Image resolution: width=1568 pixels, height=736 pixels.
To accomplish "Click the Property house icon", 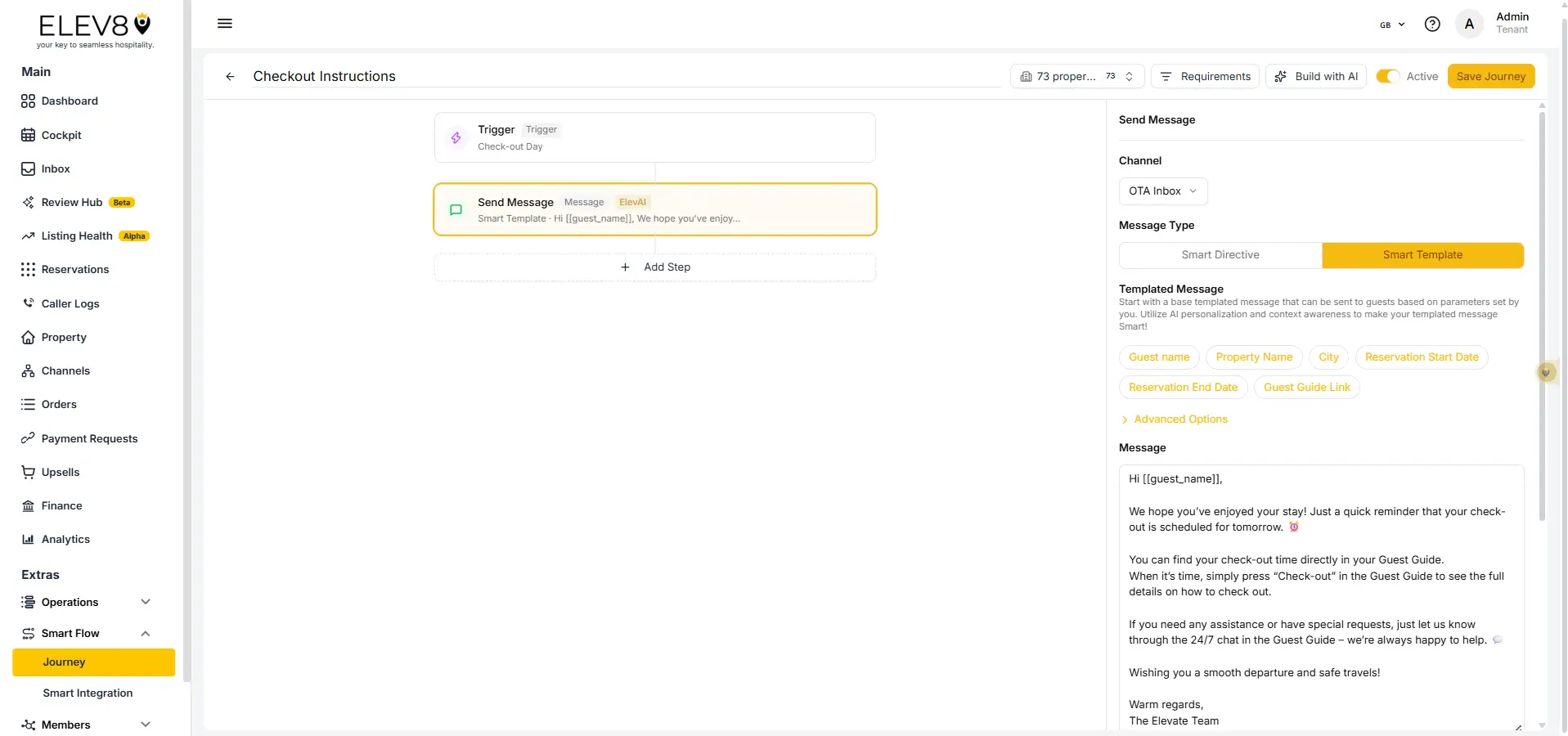I will [x=28, y=337].
